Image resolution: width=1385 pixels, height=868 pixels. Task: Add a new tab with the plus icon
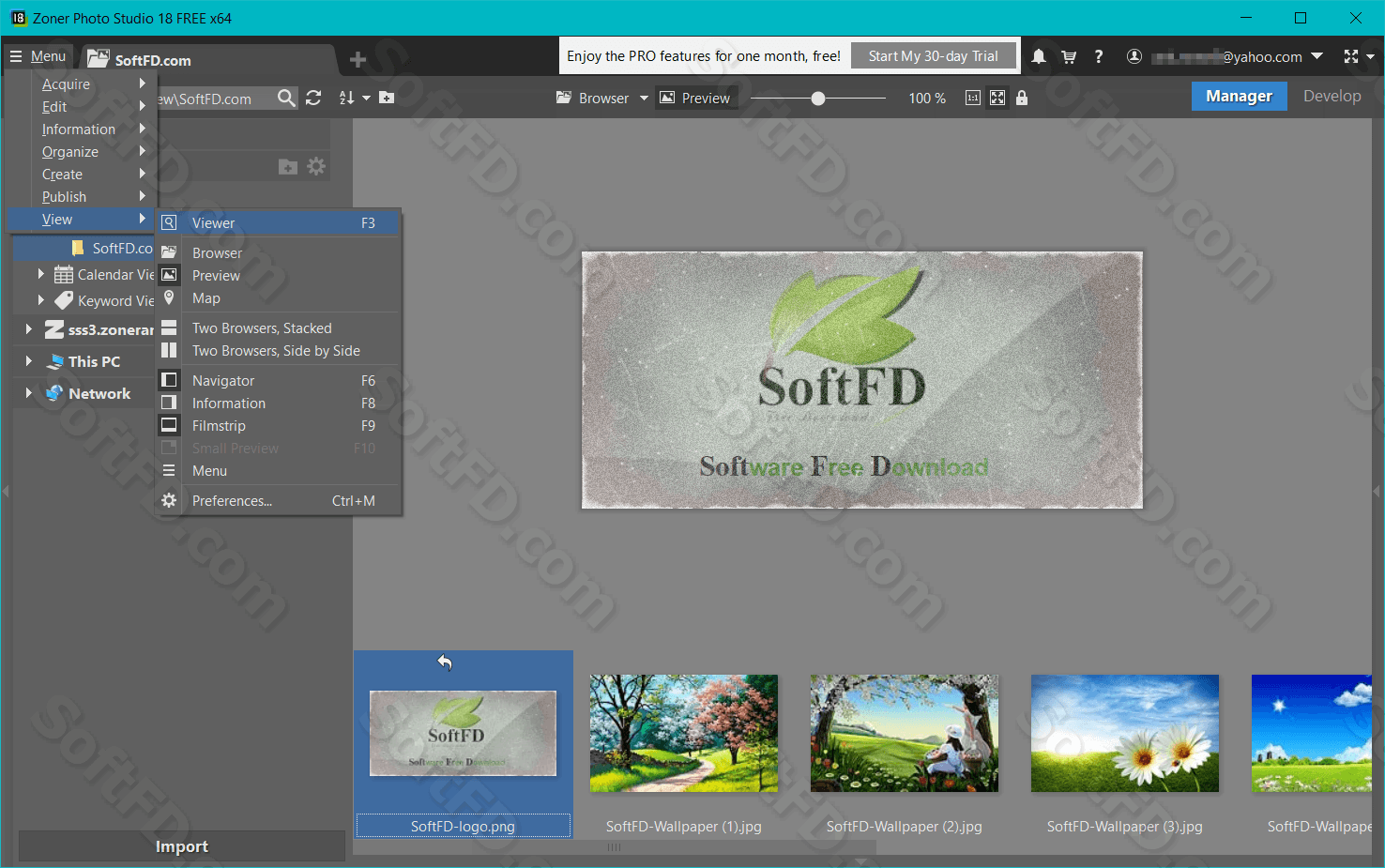pyautogui.click(x=358, y=60)
